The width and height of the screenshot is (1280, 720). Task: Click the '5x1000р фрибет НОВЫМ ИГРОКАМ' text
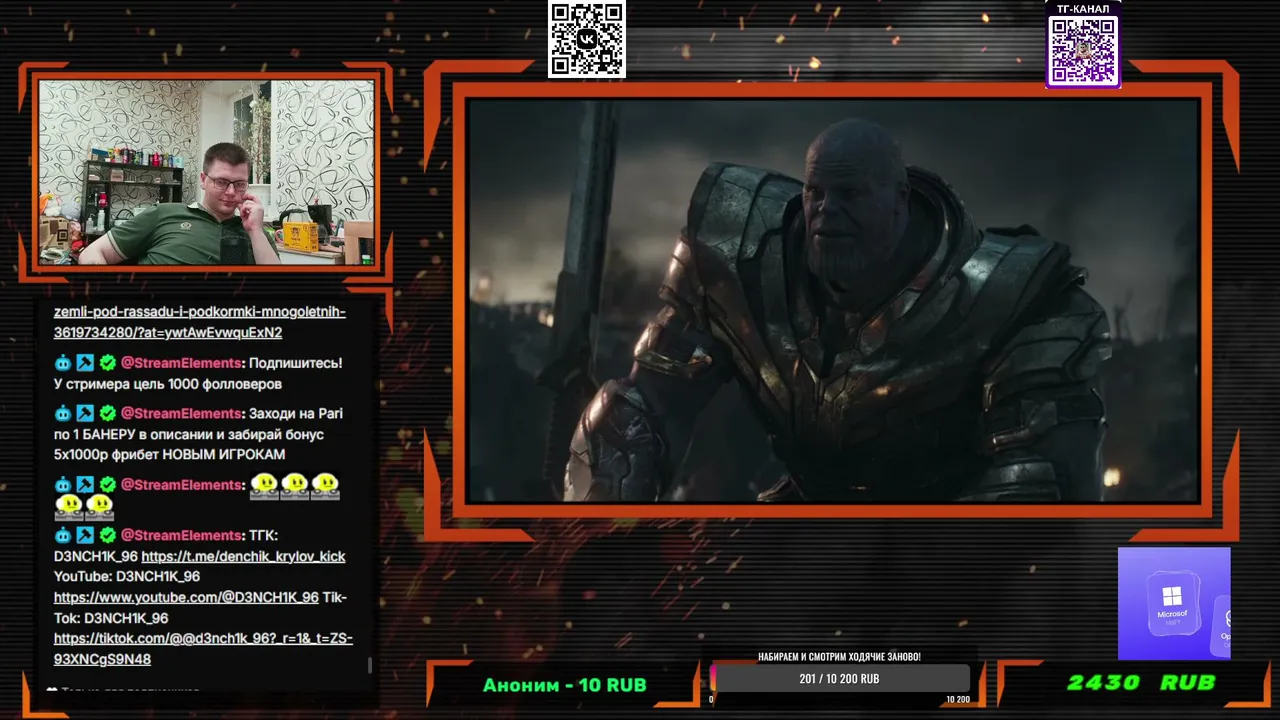pyautogui.click(x=169, y=455)
